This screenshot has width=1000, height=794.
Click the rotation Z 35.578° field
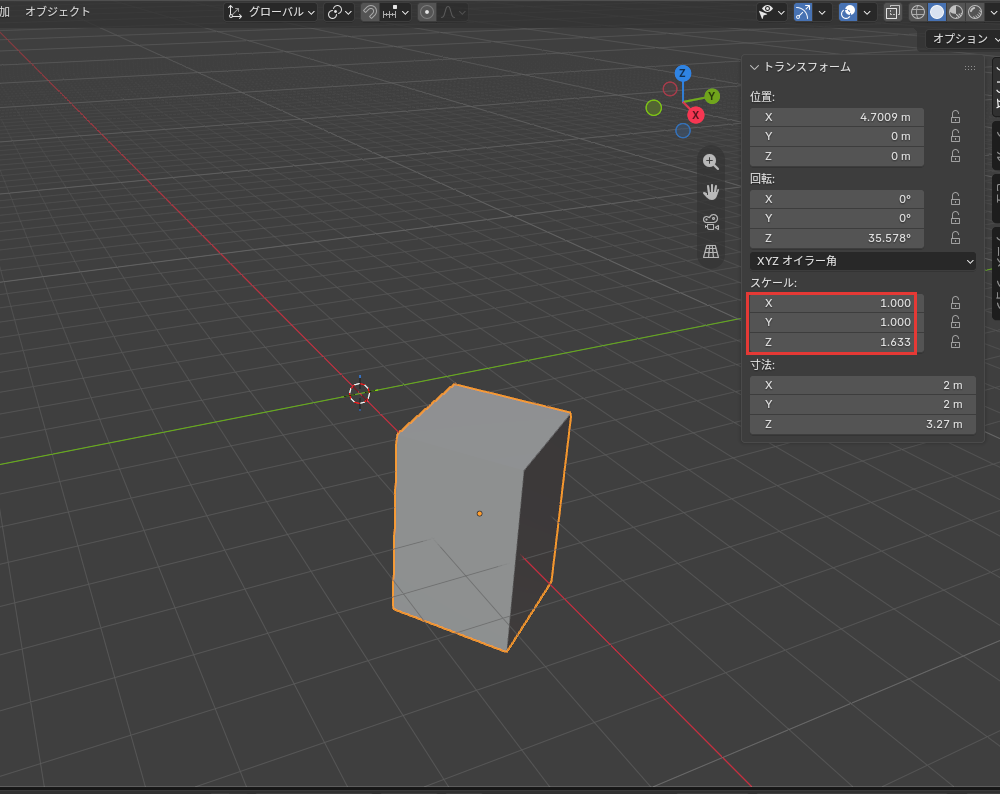[836, 238]
